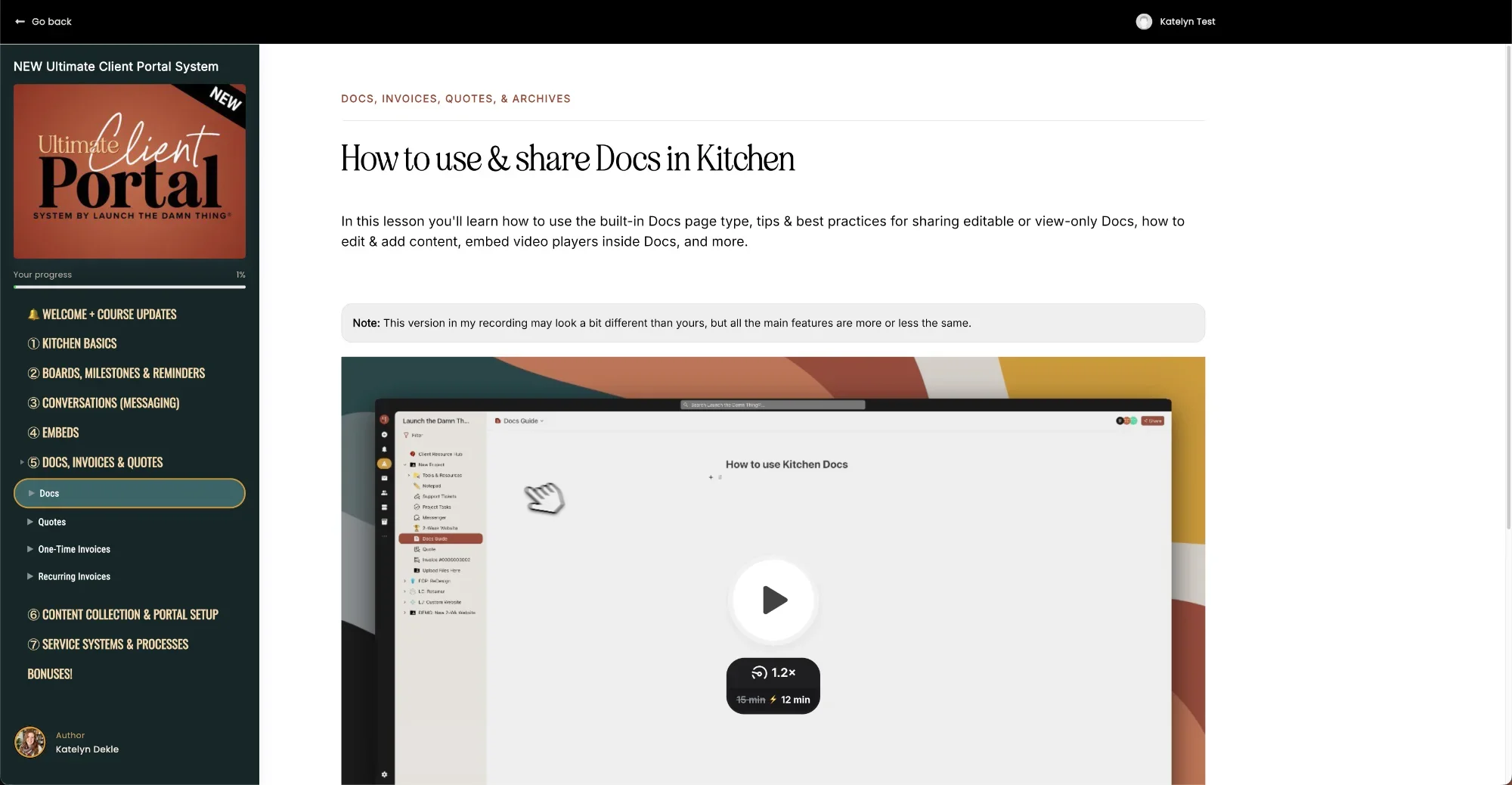This screenshot has height=785, width=1512.
Task: Click the Docs, Invoices, Quotes & Archives breadcrumb
Action: pos(455,99)
